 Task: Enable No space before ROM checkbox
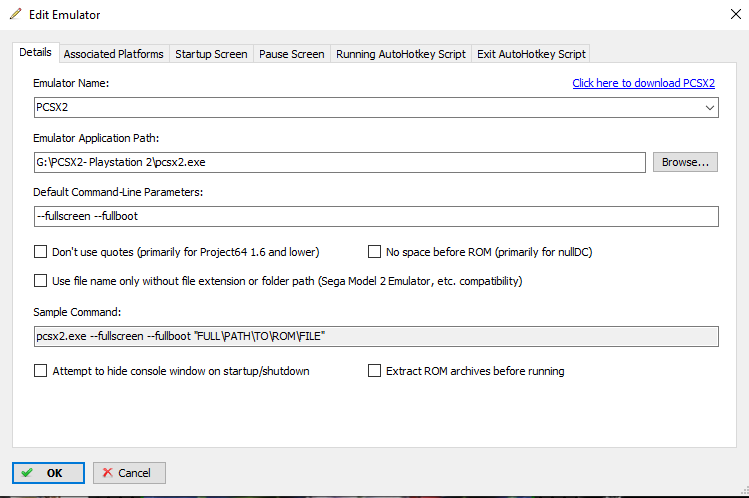[x=374, y=252]
